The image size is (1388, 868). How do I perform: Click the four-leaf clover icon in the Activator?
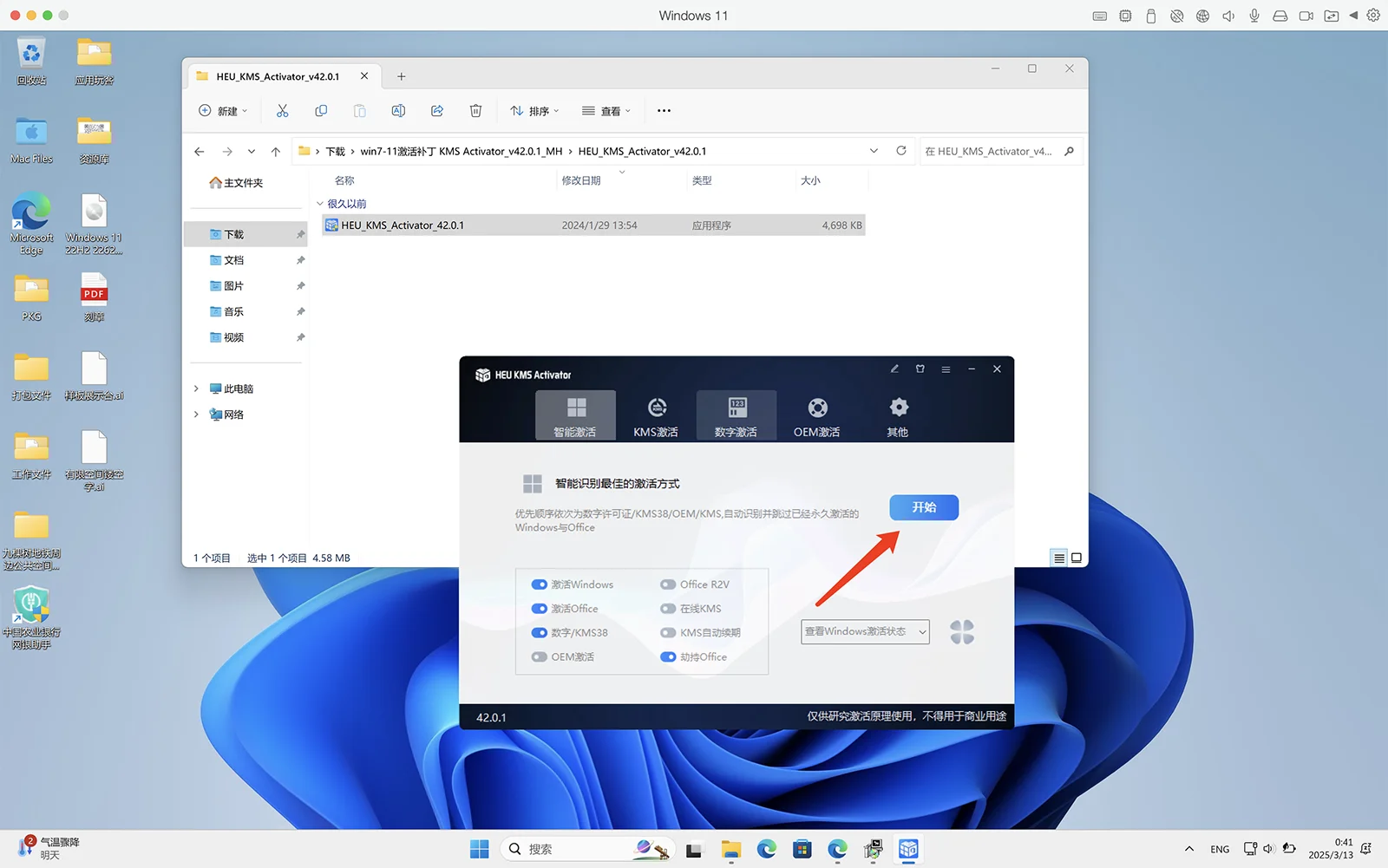(x=962, y=632)
